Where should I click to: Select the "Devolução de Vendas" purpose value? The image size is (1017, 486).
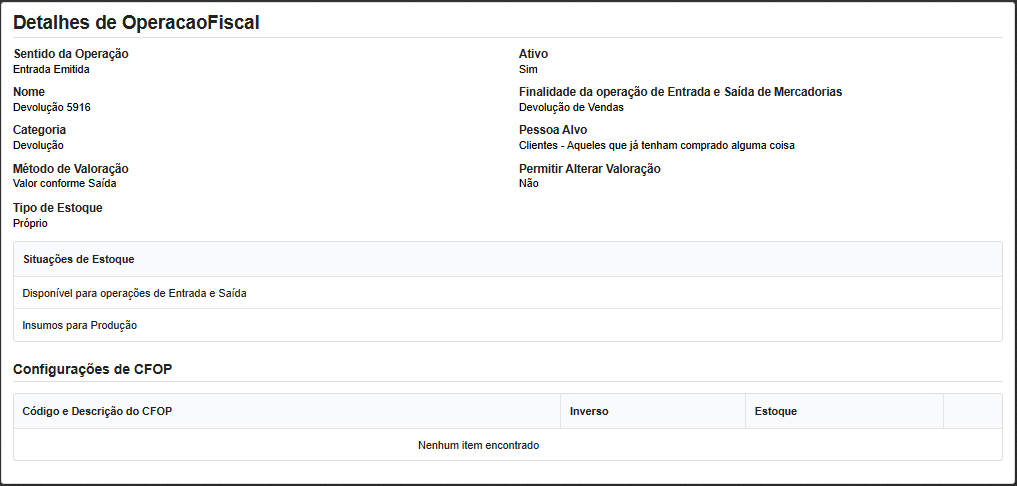[x=571, y=107]
